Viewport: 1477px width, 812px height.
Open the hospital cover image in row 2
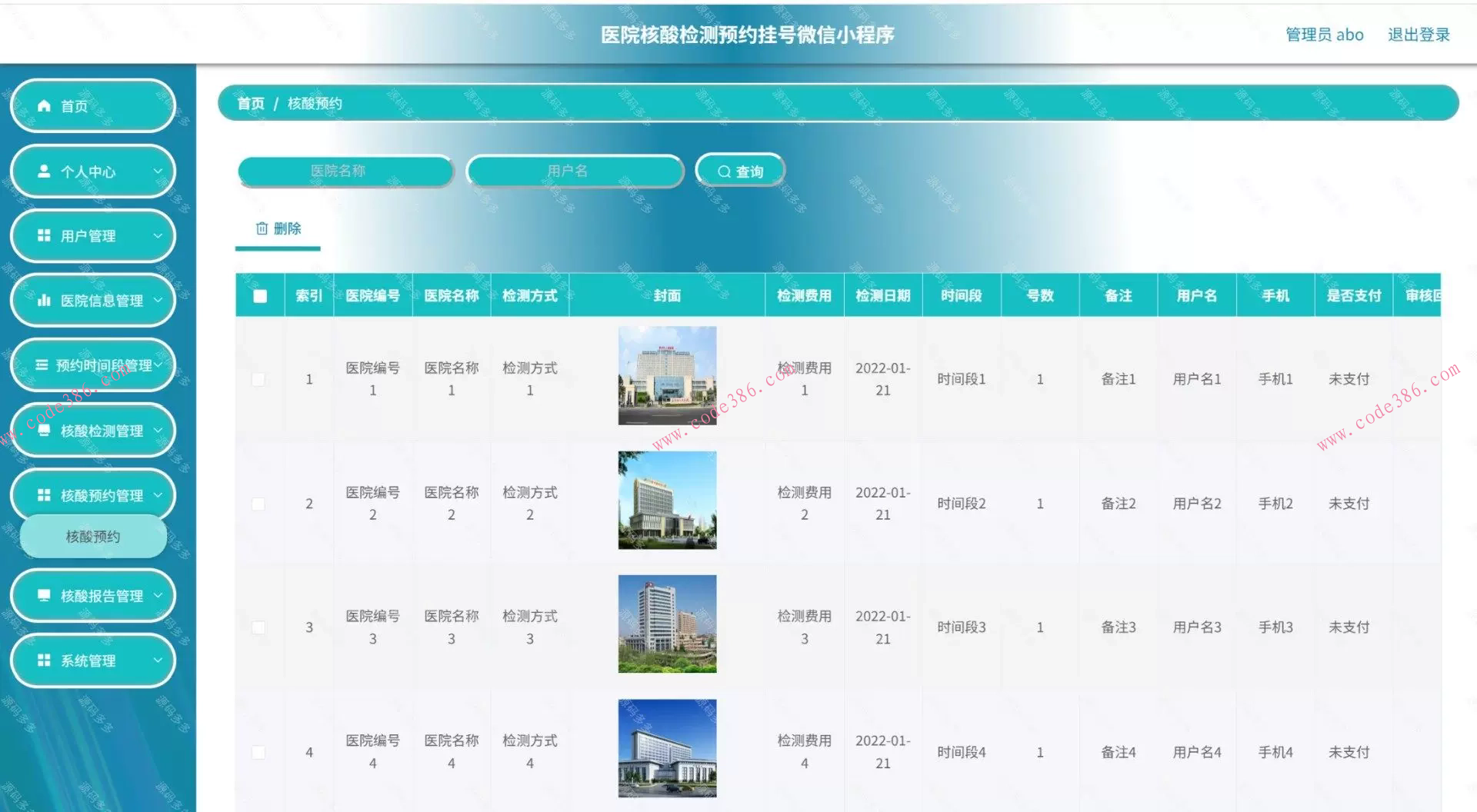point(667,500)
